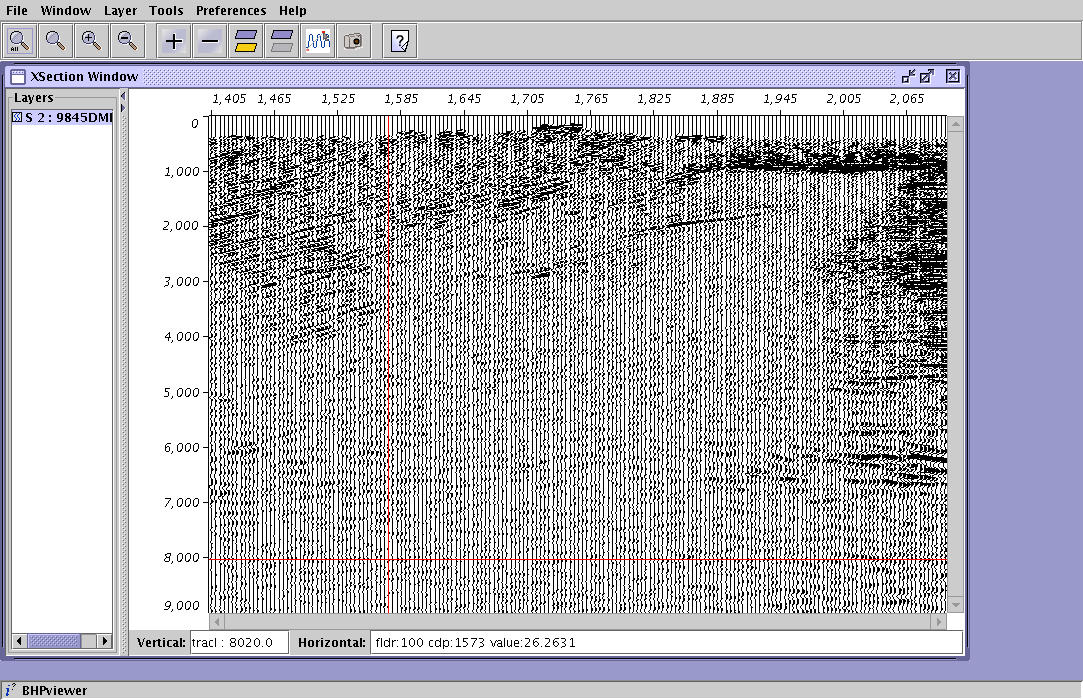Click Layers panel scrollbar right arrow
Viewport: 1083px width, 700px height.
(104, 641)
